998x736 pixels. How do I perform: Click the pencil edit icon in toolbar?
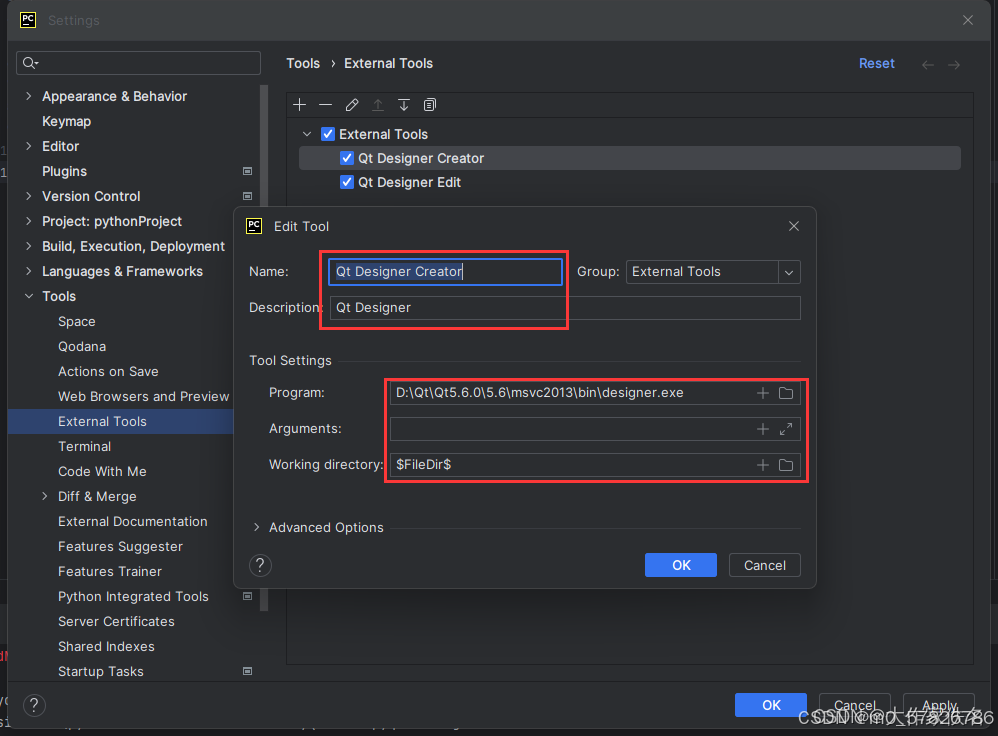point(352,105)
